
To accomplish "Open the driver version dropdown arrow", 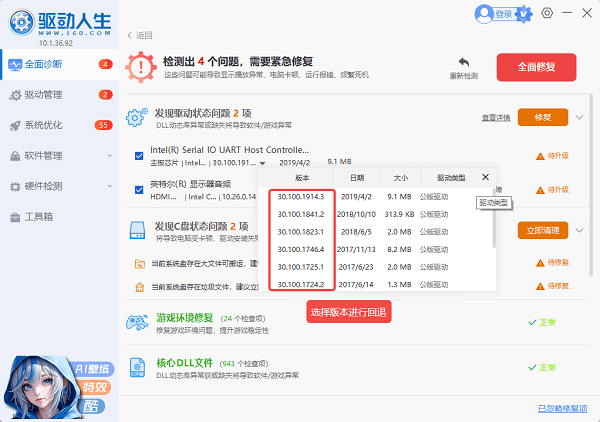I will [x=262, y=162].
